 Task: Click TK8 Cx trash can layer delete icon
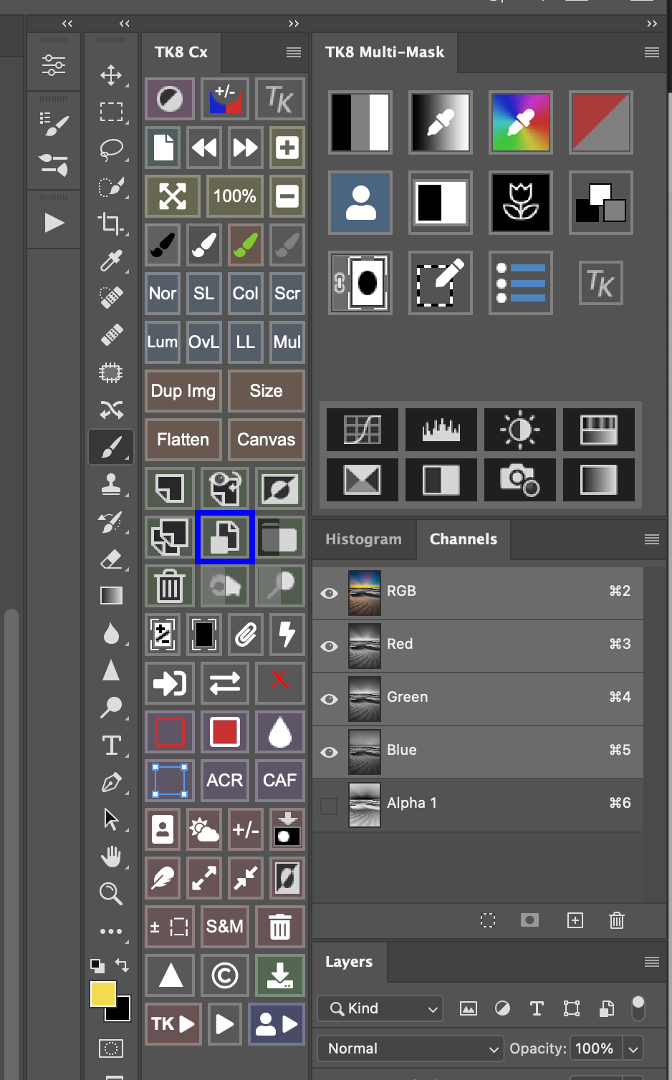169,586
